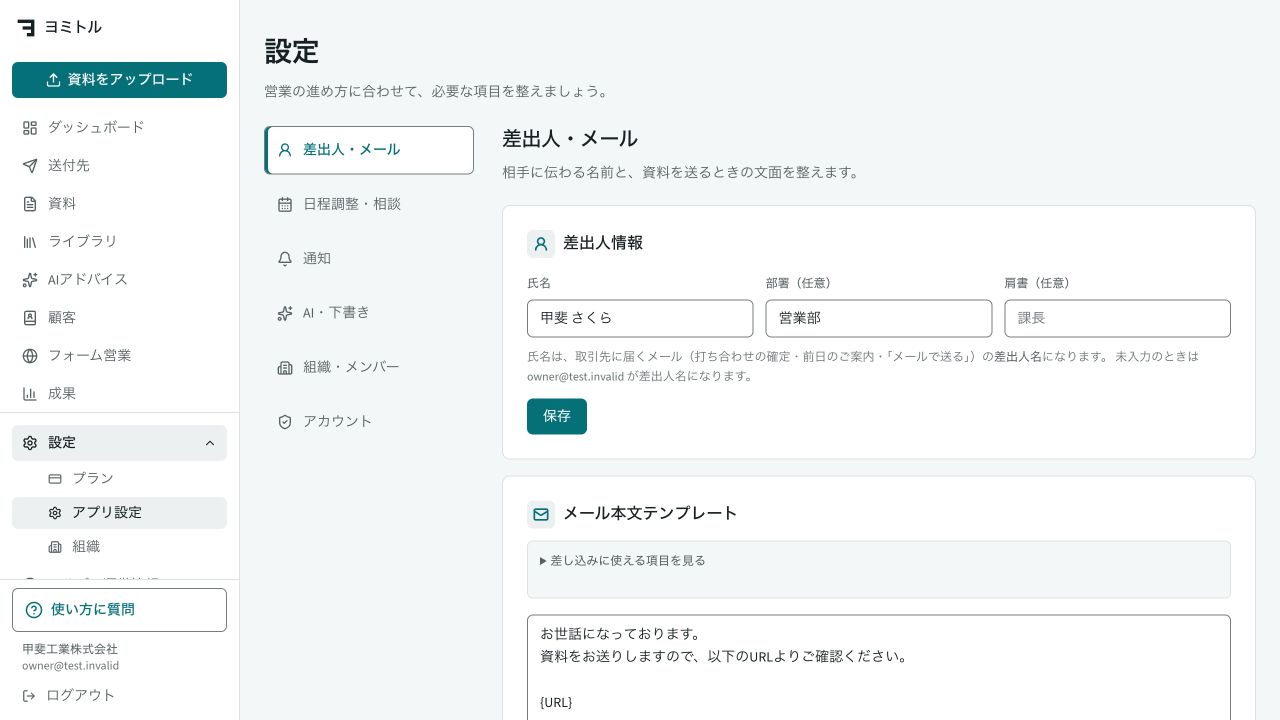Screen dimensions: 1280x720
Task: Go to the 組織・メンバー tab
Action: (369, 367)
